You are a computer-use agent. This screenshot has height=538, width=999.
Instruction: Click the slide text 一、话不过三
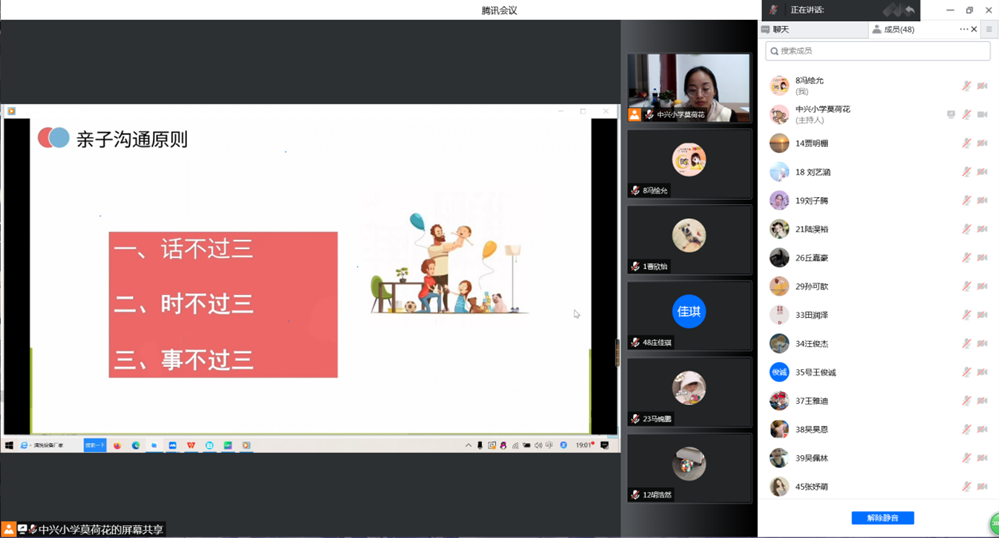pyautogui.click(x=183, y=249)
